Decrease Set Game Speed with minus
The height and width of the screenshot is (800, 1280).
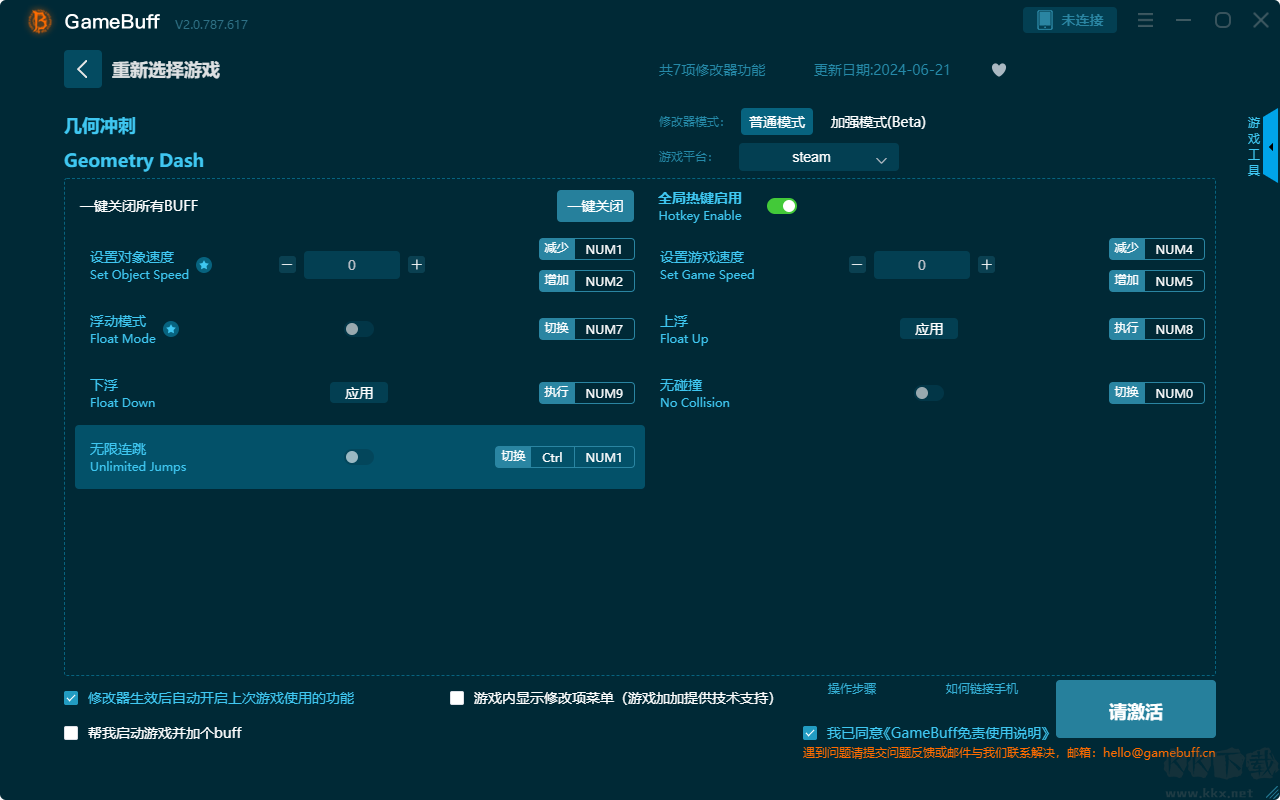coord(858,265)
